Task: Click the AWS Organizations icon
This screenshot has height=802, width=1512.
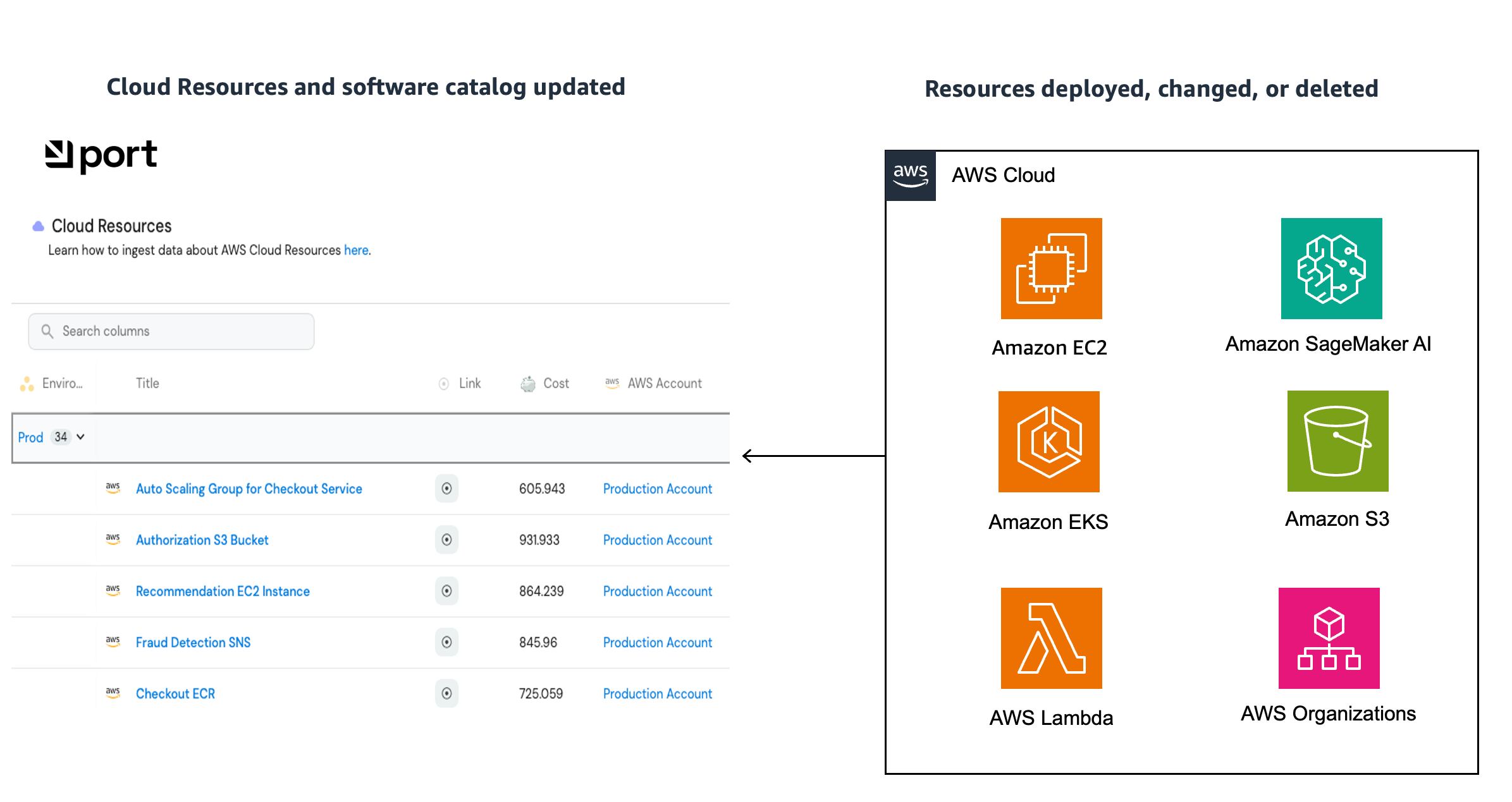Action: pos(1329,638)
